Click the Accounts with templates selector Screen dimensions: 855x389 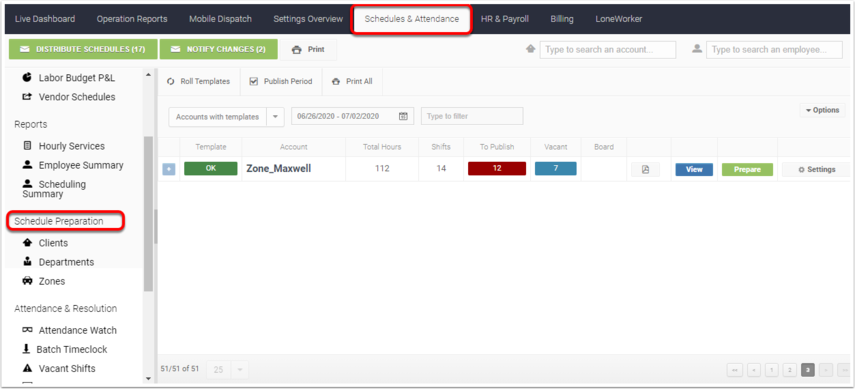218,117
